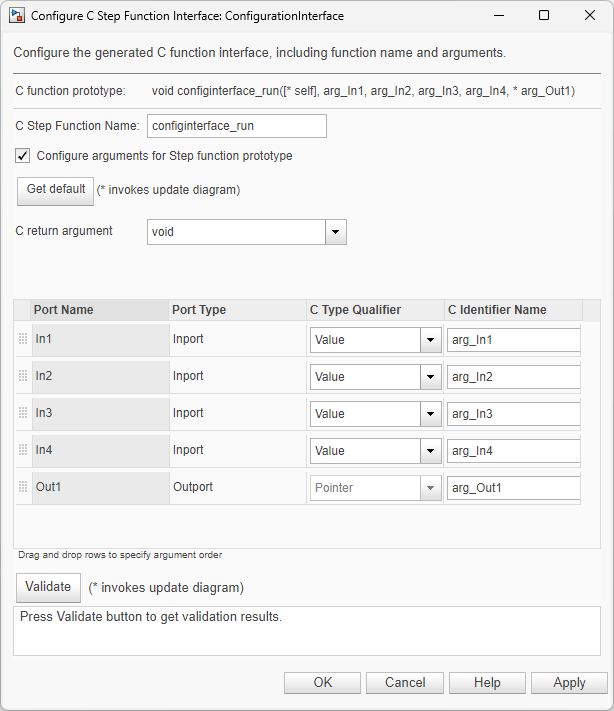Viewport: 614px width, 711px height.
Task: Open Help for this dialog
Action: pyautogui.click(x=487, y=682)
